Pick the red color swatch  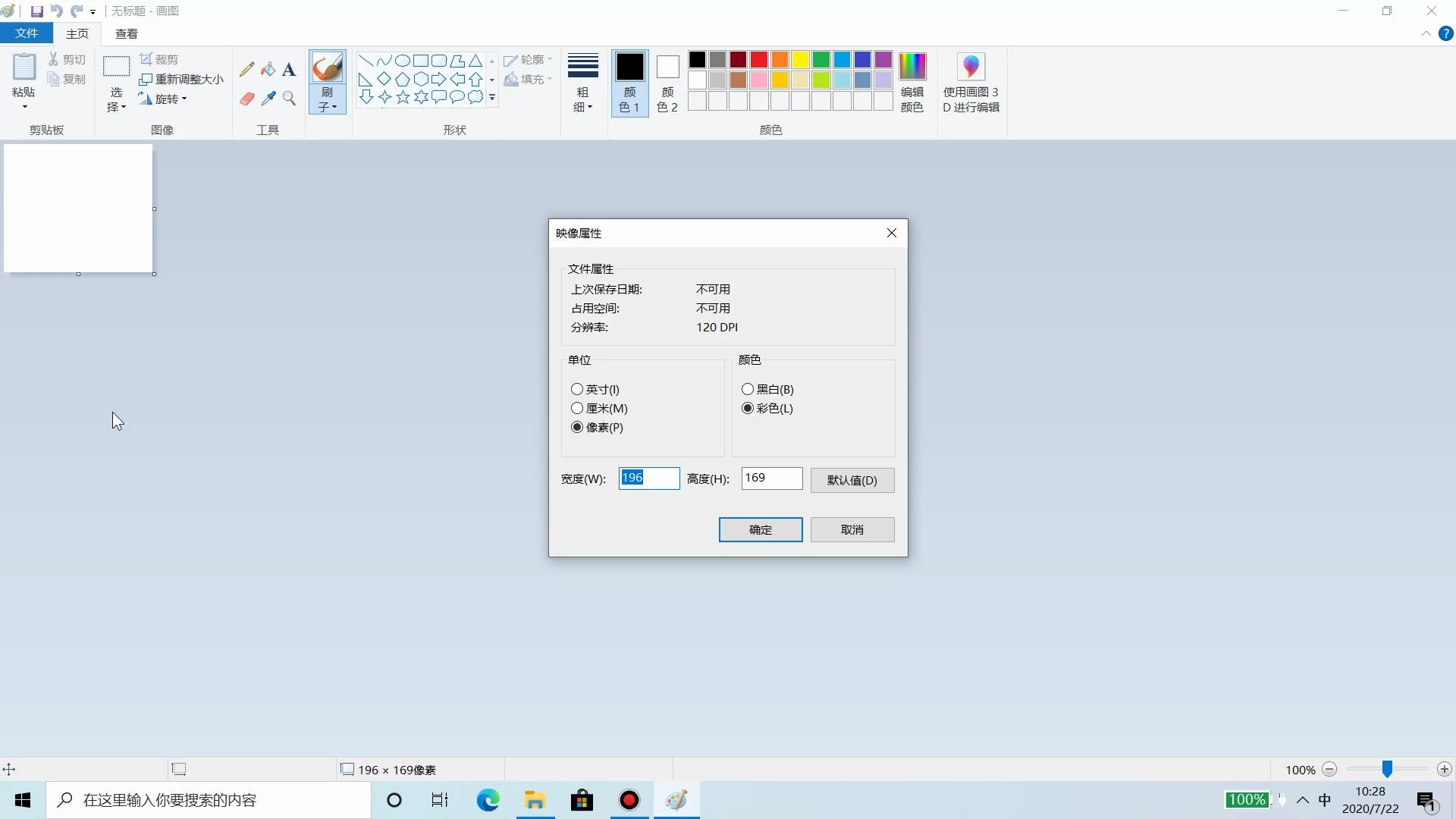click(x=759, y=60)
